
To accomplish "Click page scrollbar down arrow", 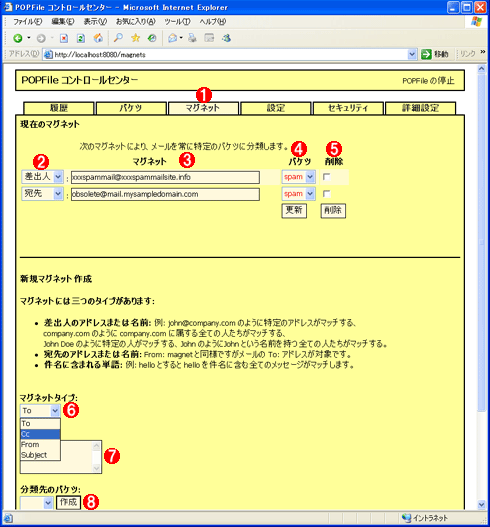I will 481,504.
